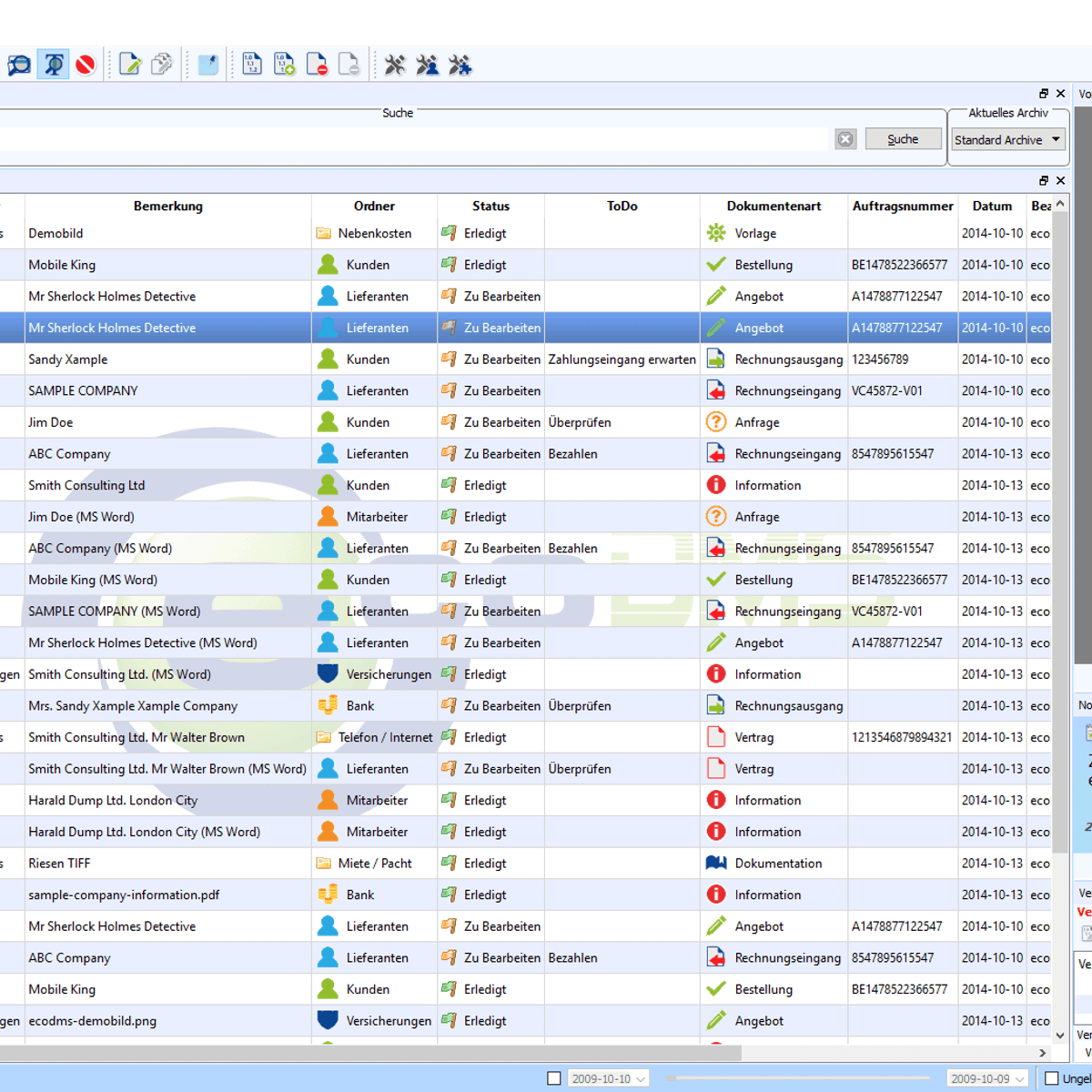Click the blue pinned note icon

208,65
